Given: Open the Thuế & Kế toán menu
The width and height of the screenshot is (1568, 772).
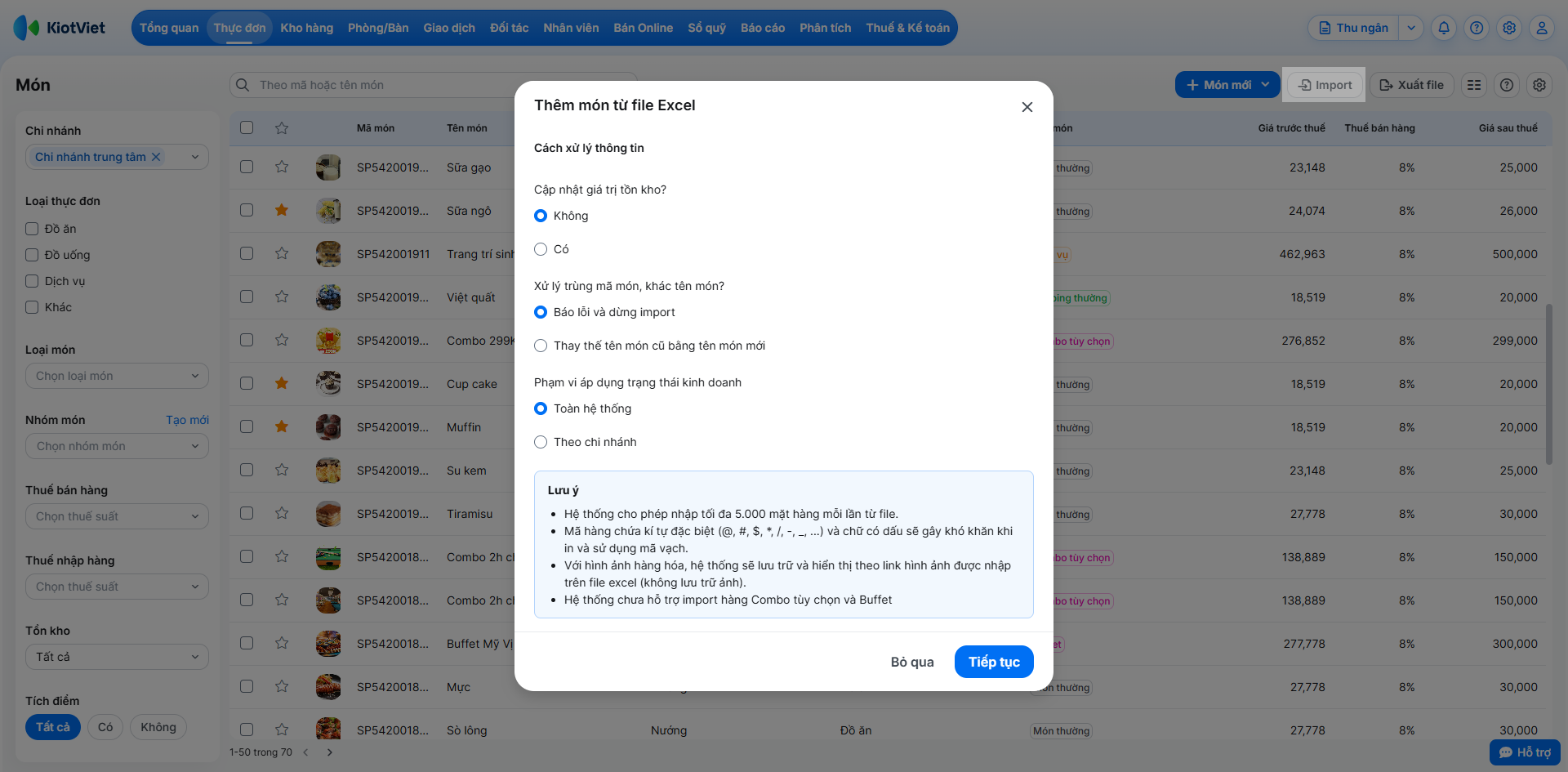Looking at the screenshot, I should point(908,28).
